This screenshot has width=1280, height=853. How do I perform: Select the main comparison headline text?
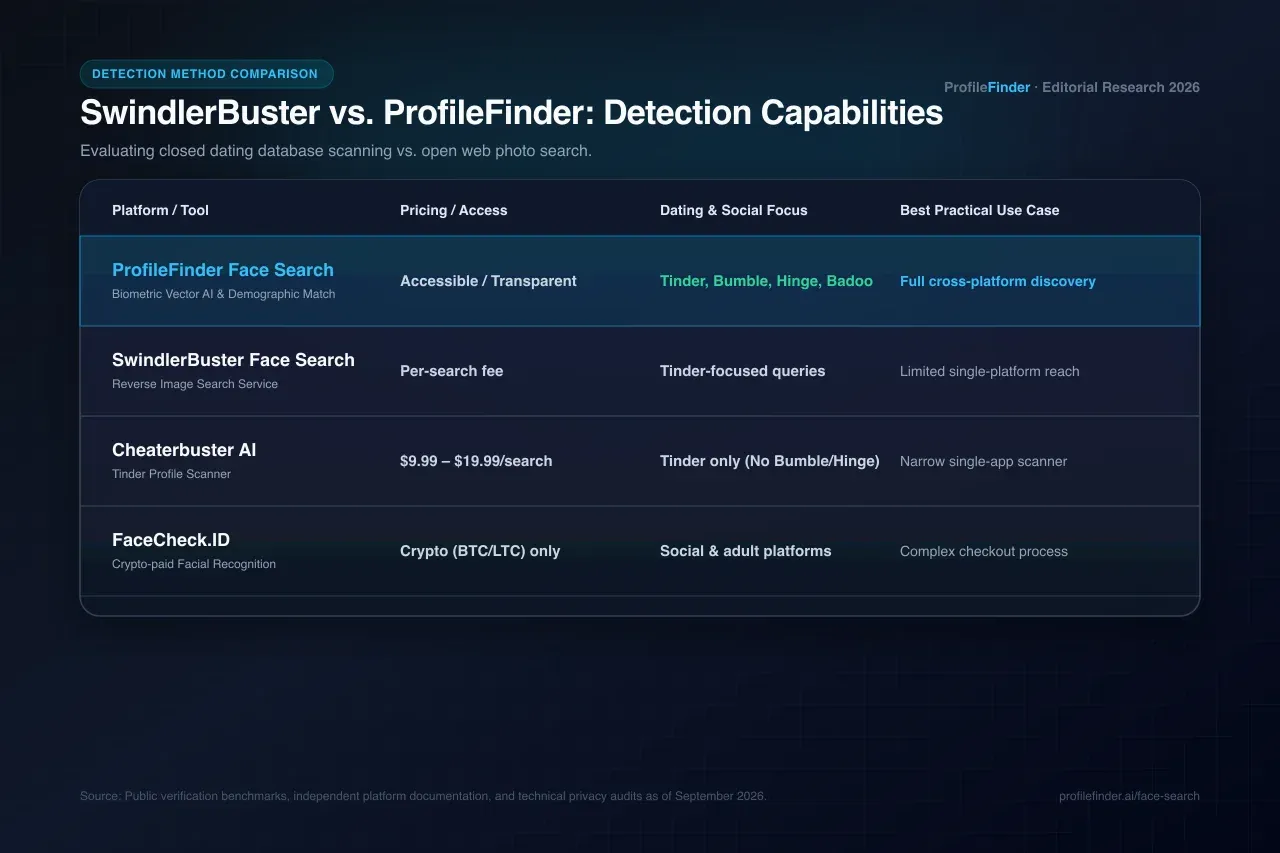pos(511,113)
